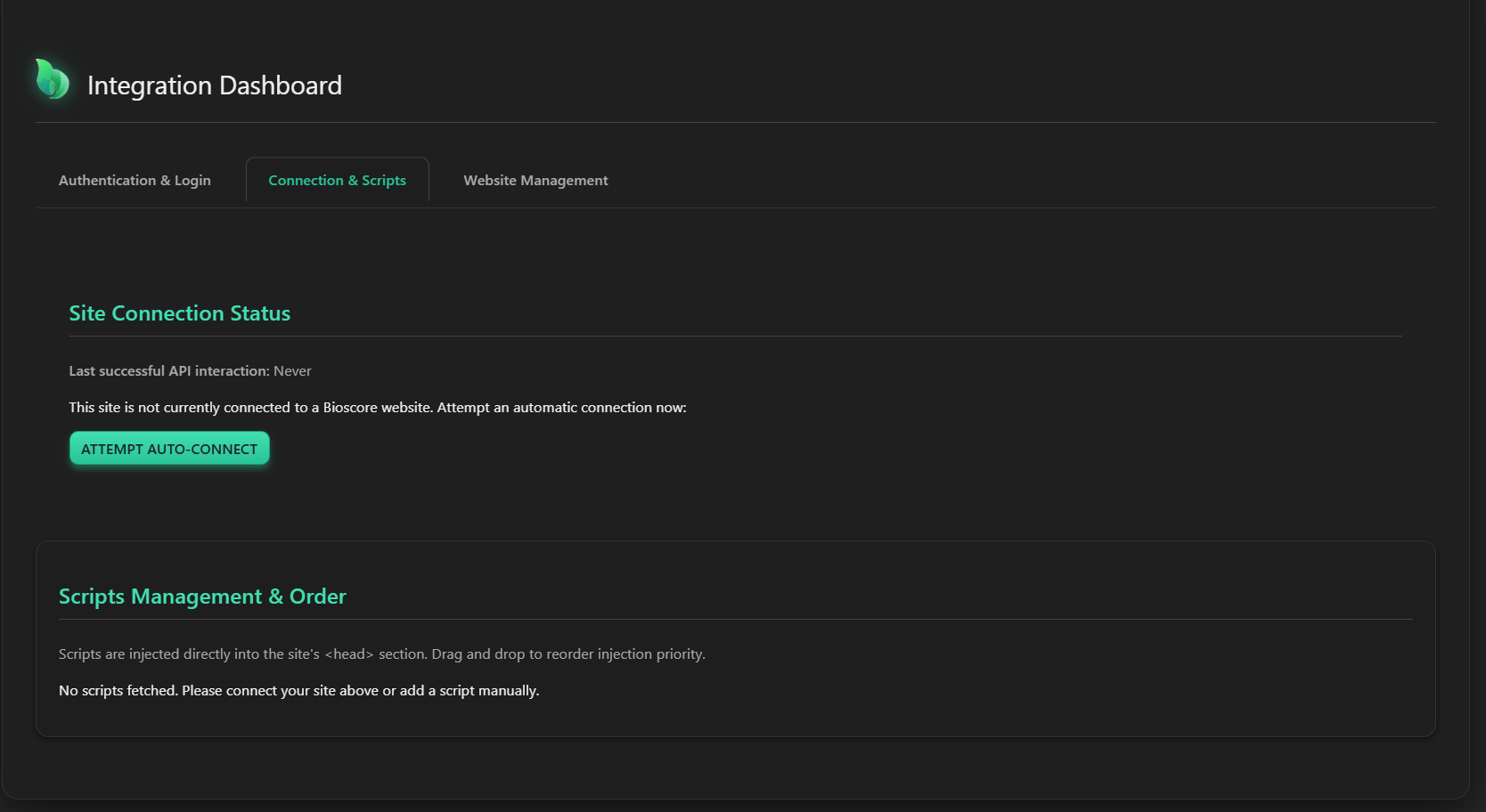Switch to the Website Management tab
Viewport: 1486px width, 812px height.
[535, 180]
